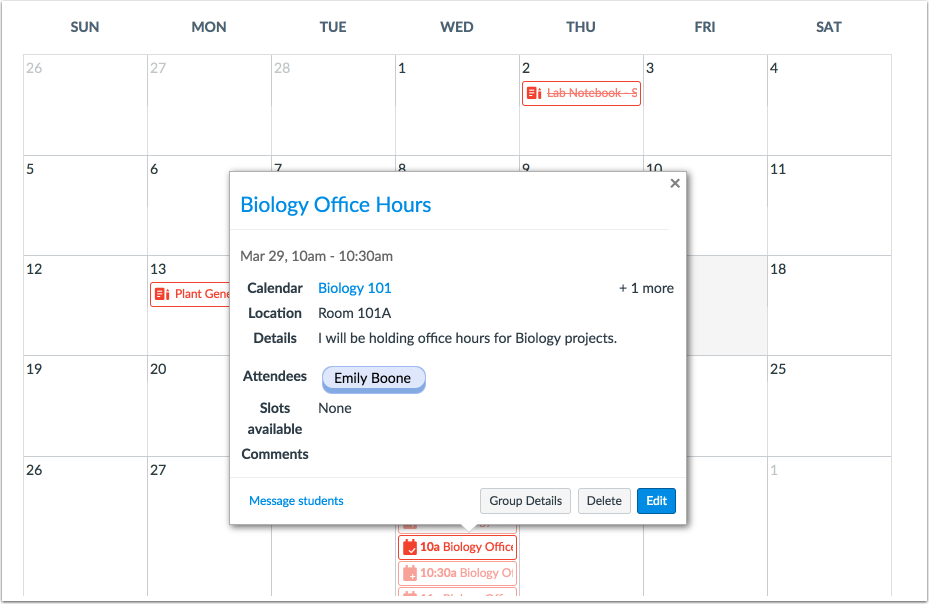Open the Biology Office Hours title link
The height and width of the screenshot is (604, 929).
[335, 205]
